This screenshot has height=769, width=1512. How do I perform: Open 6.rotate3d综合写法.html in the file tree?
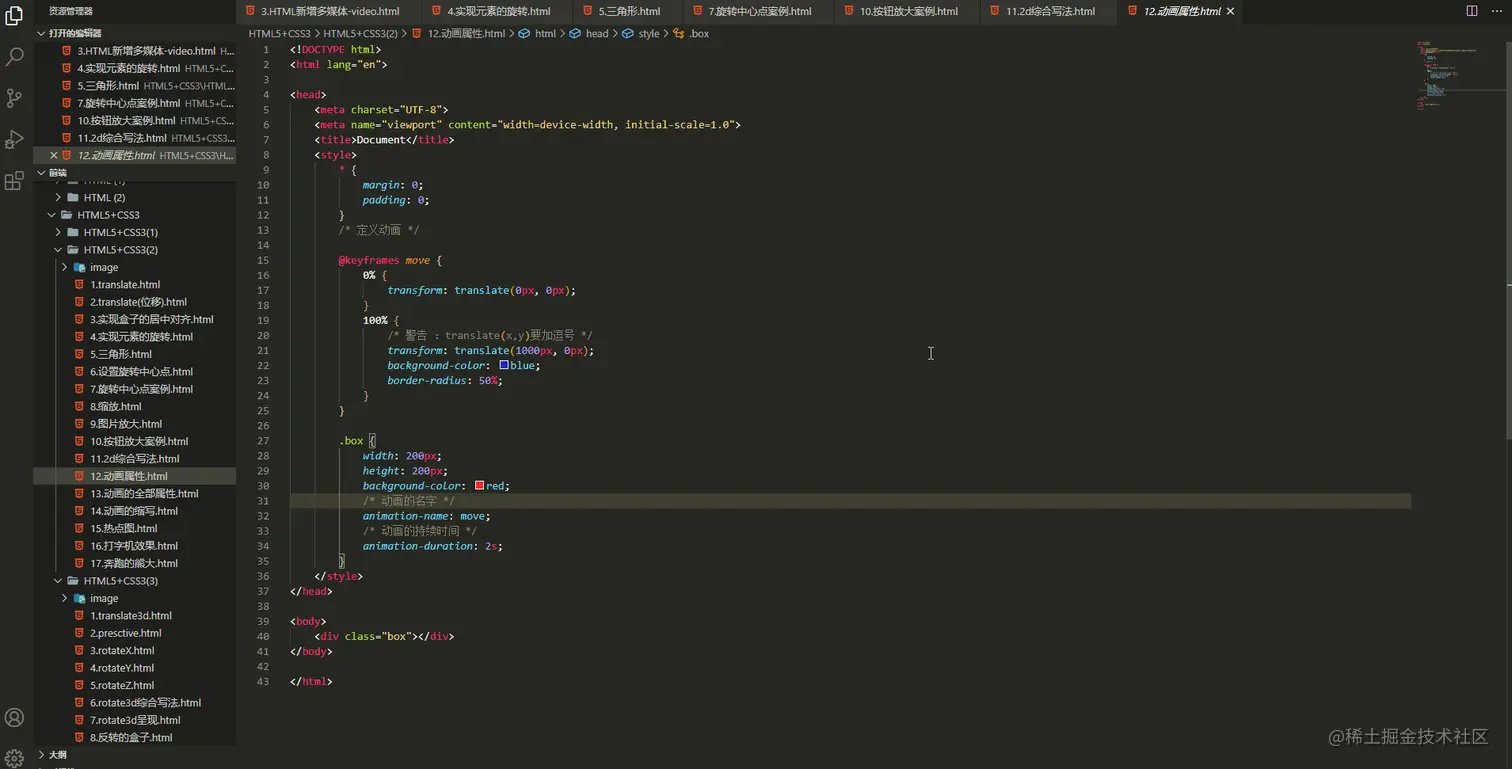coord(145,703)
